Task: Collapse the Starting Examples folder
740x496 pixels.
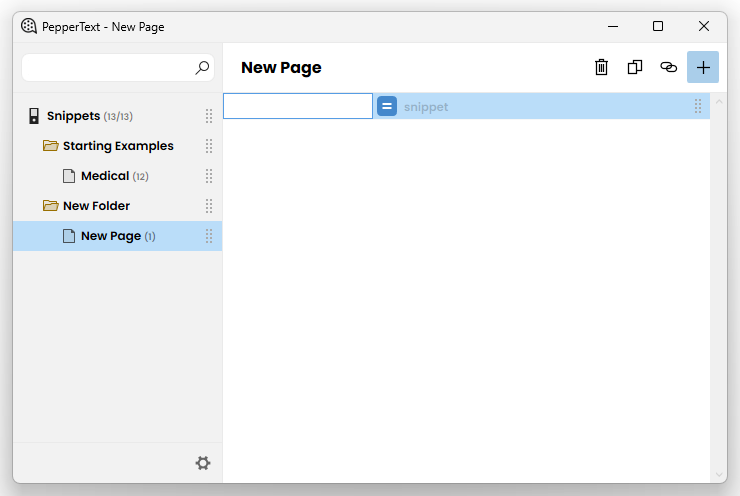Action: [x=50, y=146]
